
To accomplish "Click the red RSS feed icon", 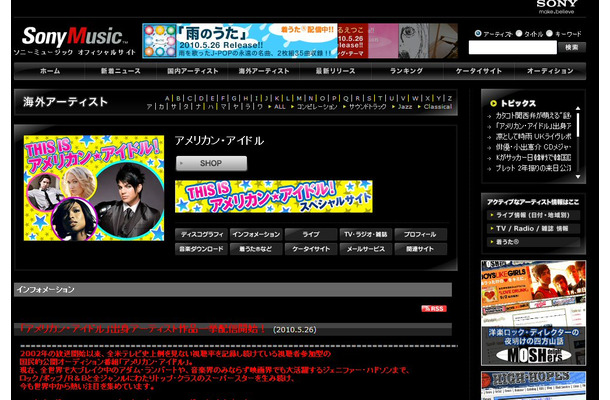I will pos(434,309).
